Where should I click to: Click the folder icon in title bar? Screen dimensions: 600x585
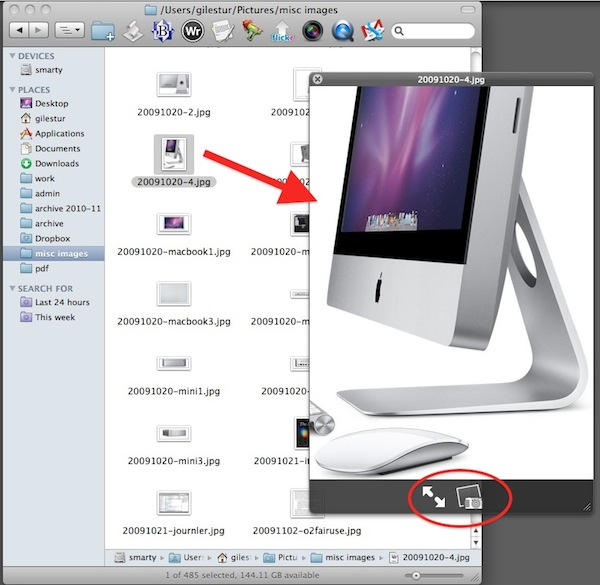151,10
